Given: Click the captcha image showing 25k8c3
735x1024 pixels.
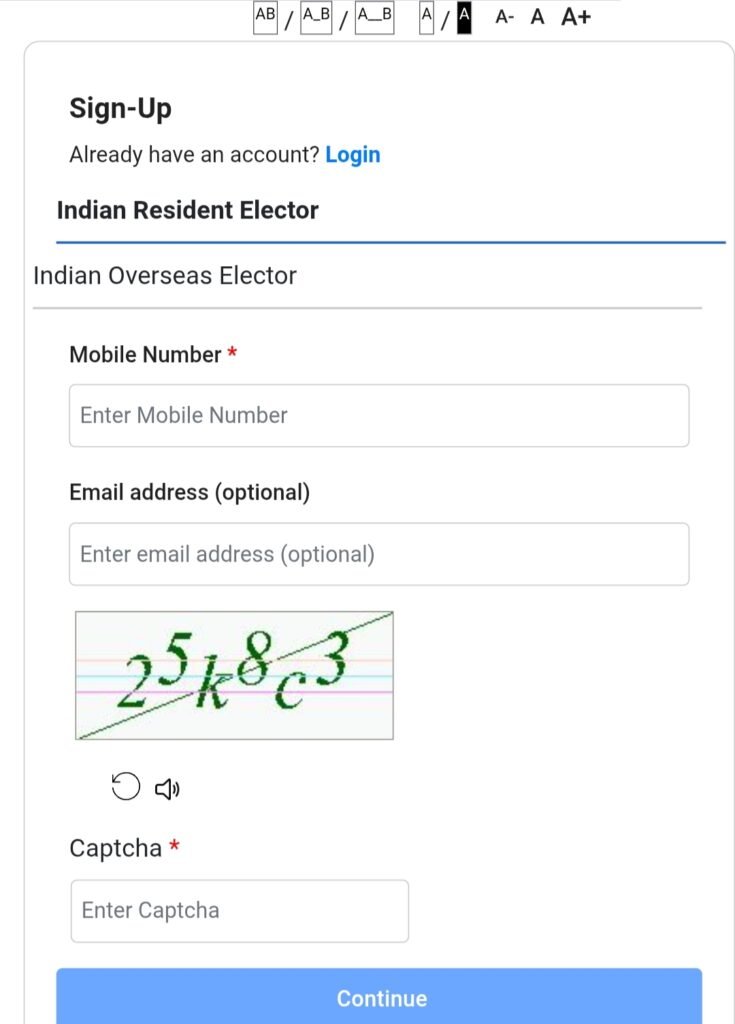Looking at the screenshot, I should (234, 675).
